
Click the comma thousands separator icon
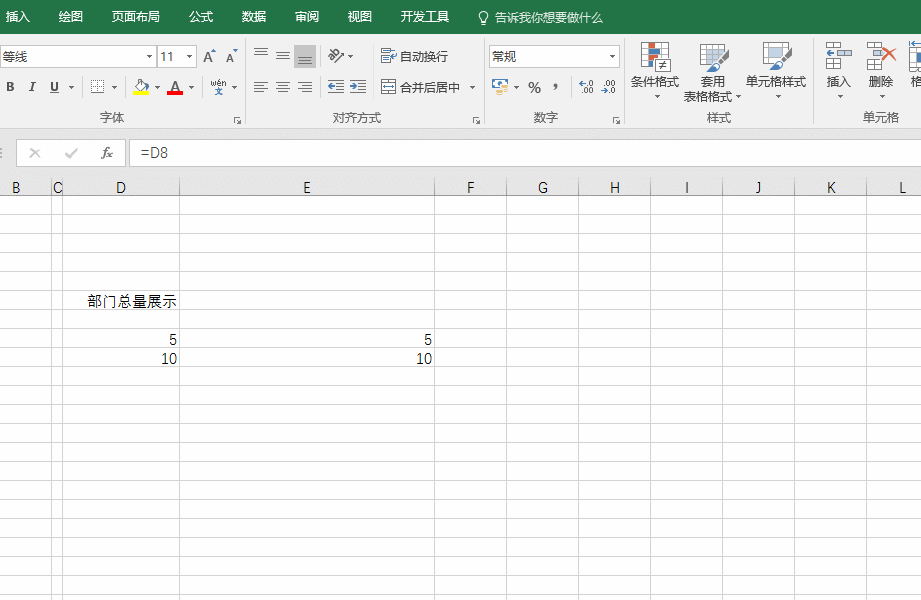tap(555, 87)
